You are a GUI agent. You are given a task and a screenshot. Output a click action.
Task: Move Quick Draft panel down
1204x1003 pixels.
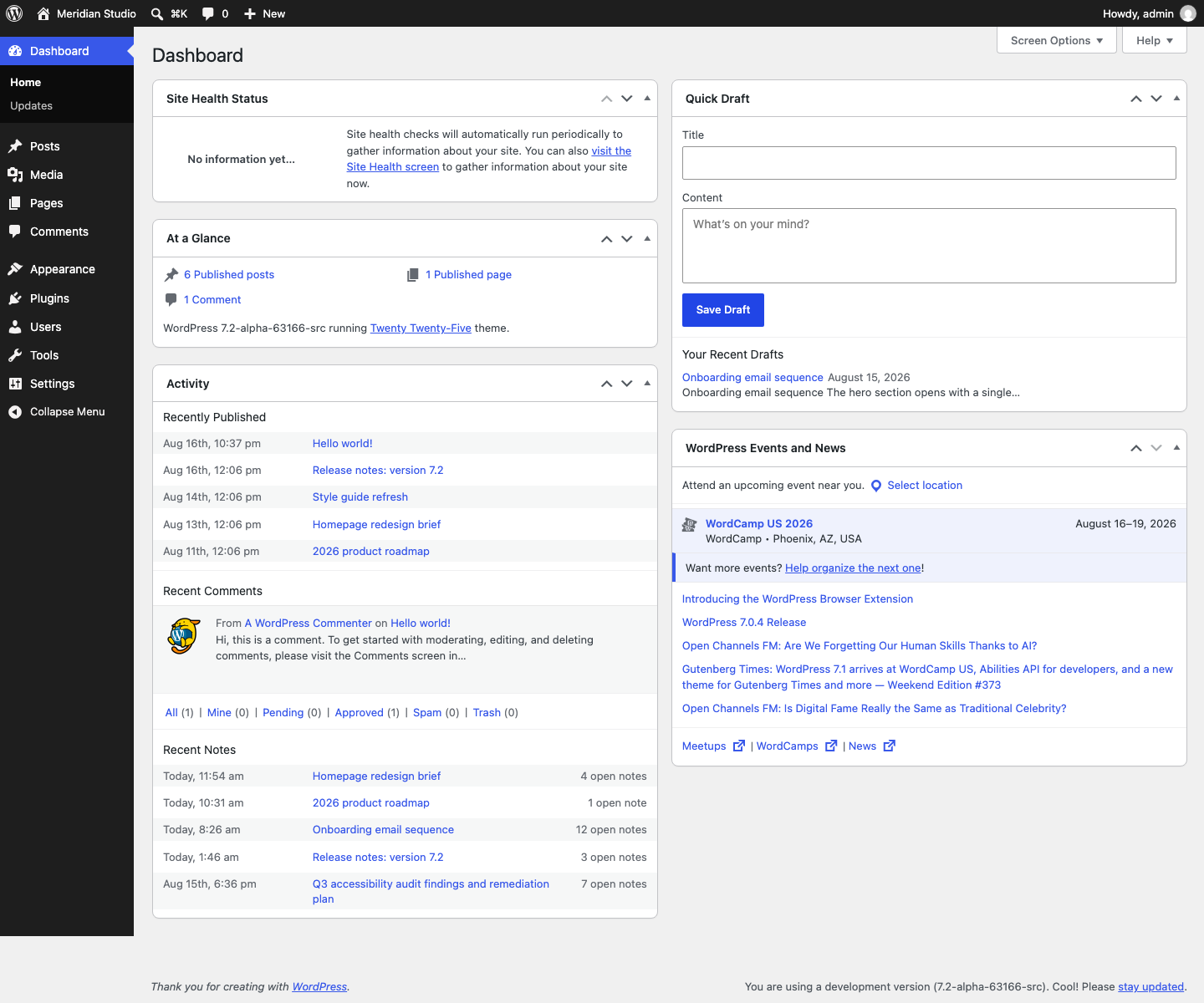1156,99
